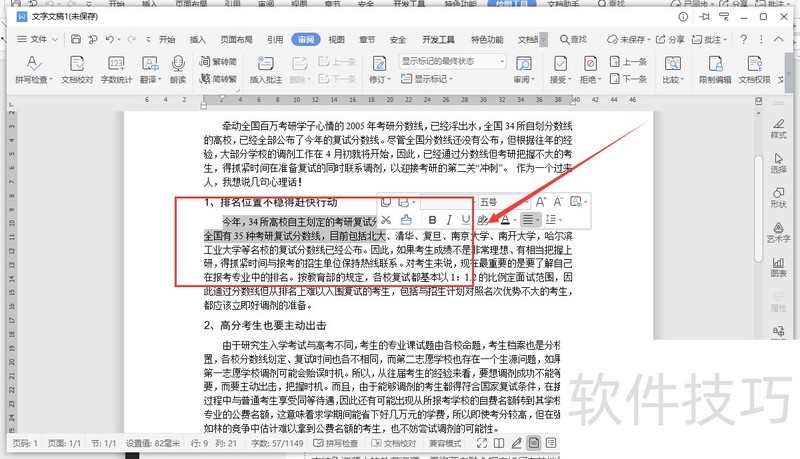This screenshot has width=800, height=459.
Task: Copy selection from the mini toolbar
Action: 386,202
